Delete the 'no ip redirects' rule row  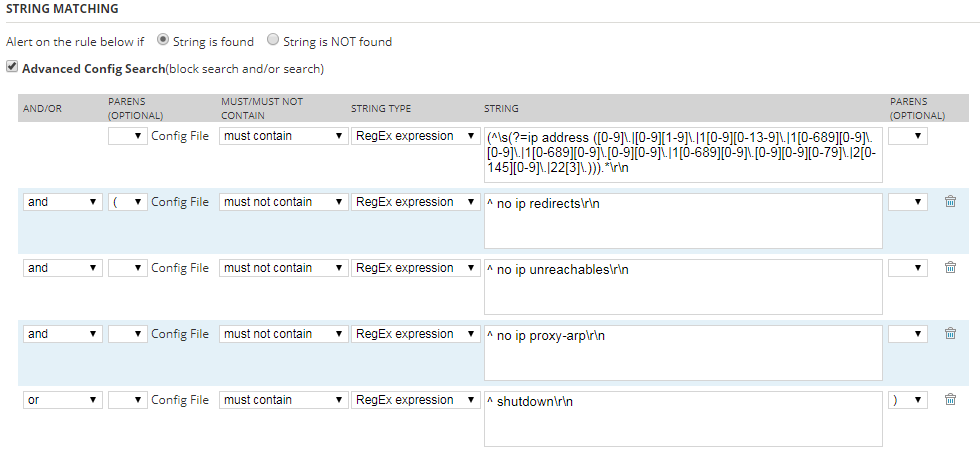click(x=950, y=202)
